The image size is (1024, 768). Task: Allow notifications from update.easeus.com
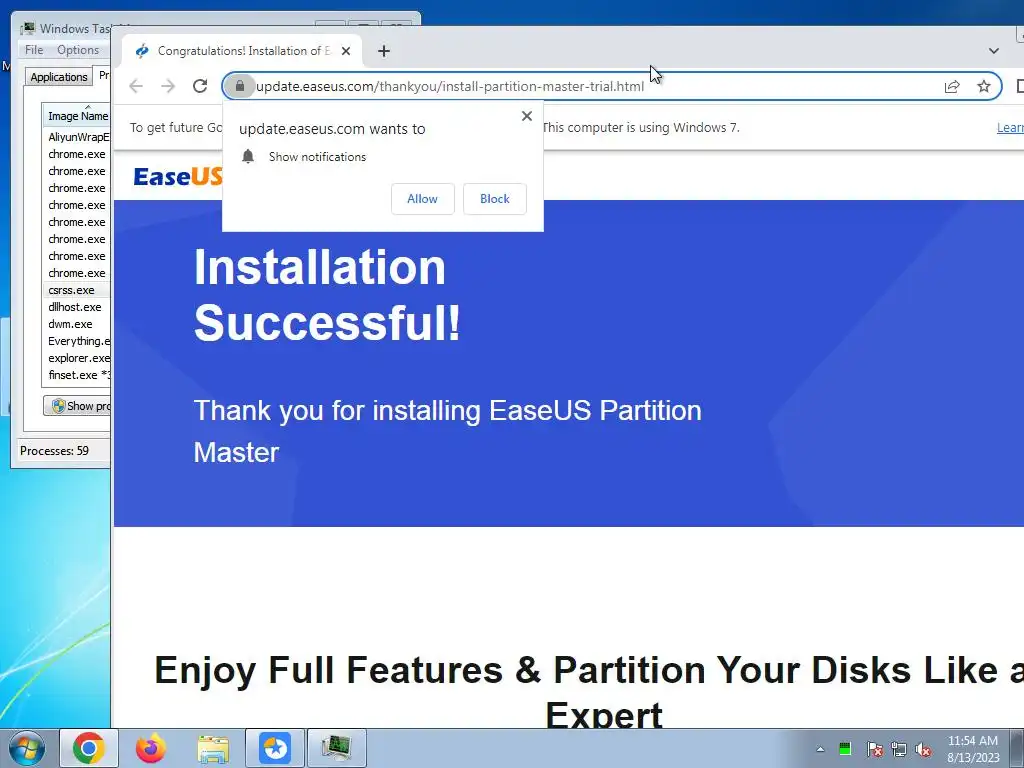[423, 199]
